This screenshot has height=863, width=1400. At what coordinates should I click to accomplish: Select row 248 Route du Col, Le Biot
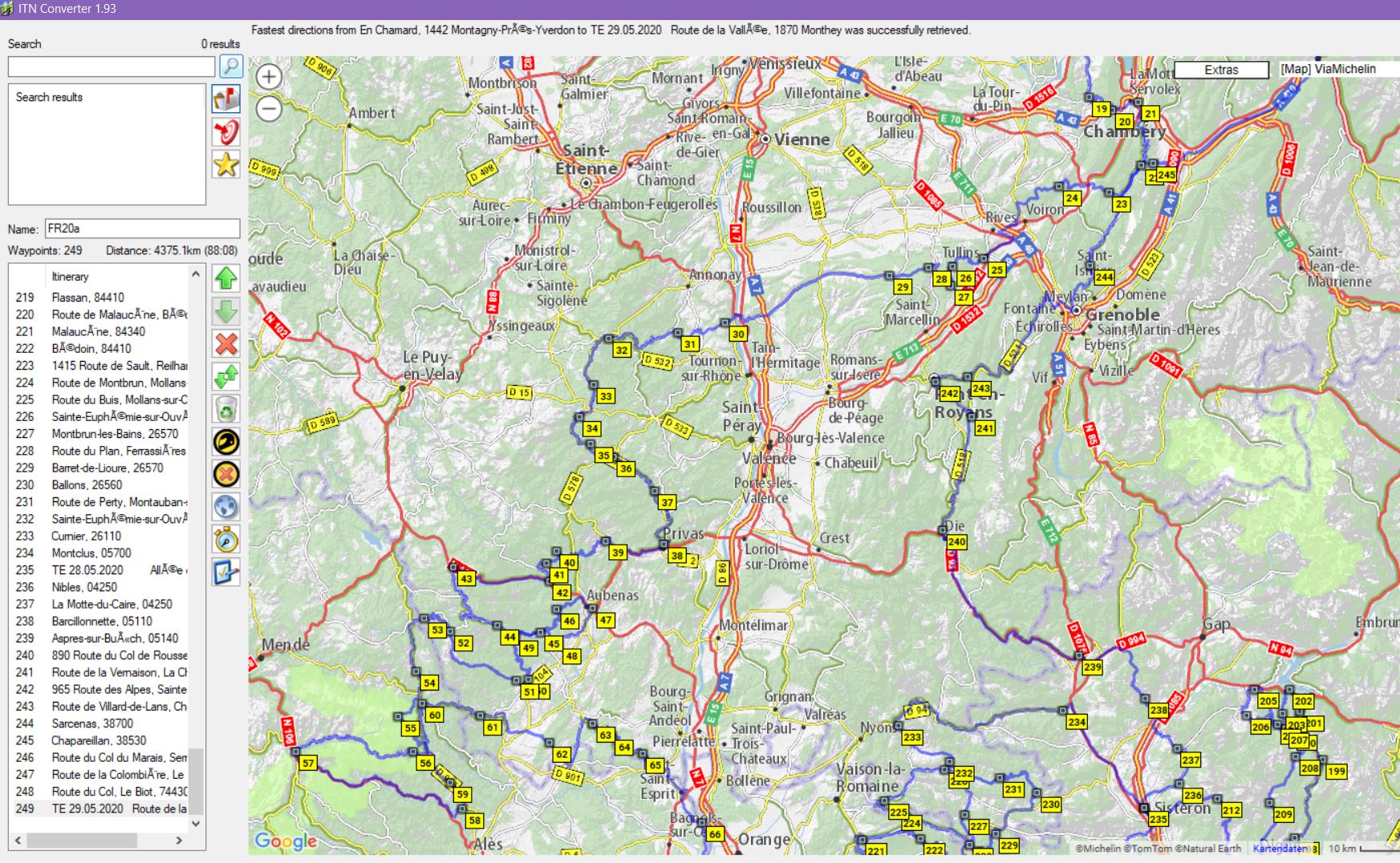pos(100,792)
